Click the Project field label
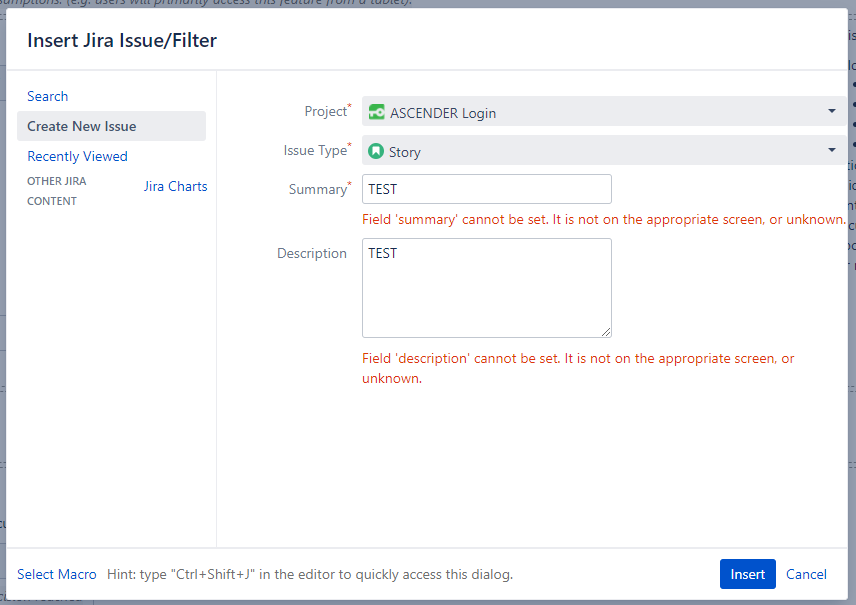This screenshot has height=605, width=856. (x=326, y=111)
